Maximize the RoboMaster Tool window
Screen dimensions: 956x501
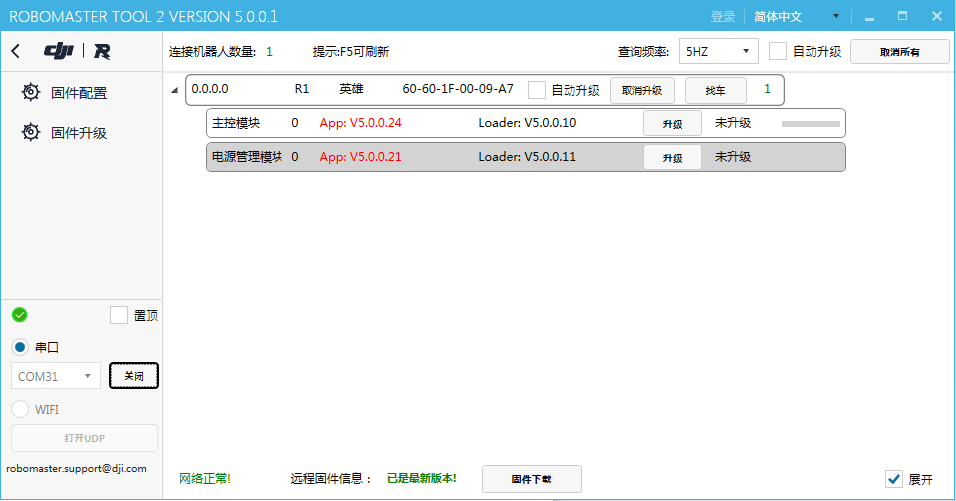click(902, 16)
